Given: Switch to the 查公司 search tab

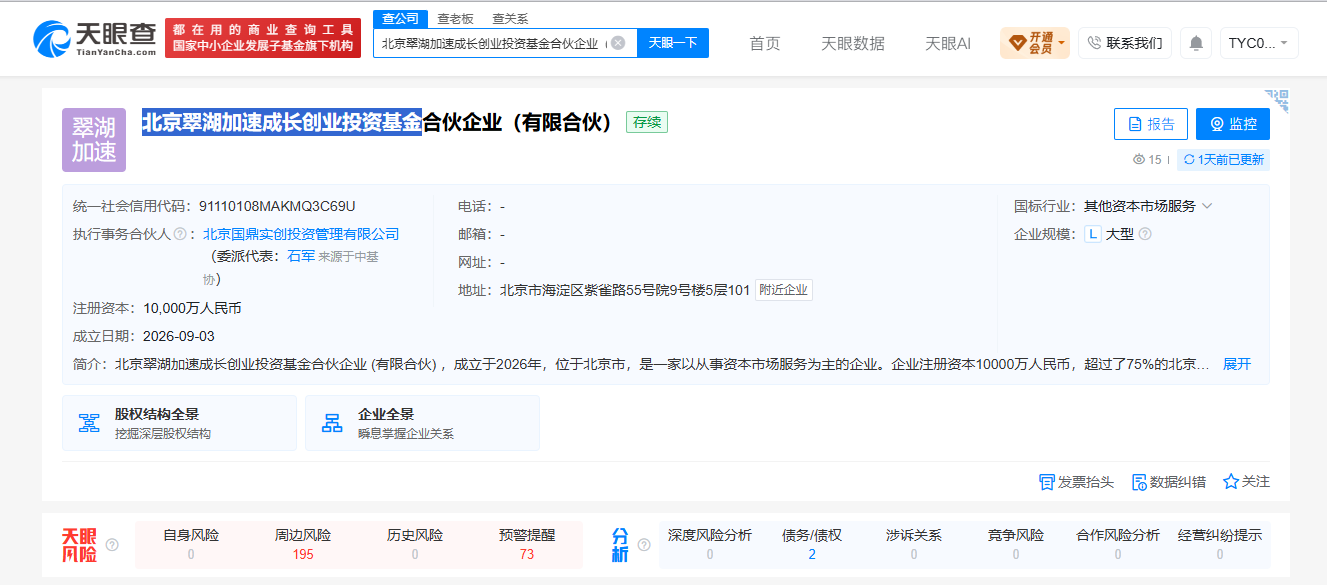Looking at the screenshot, I should (401, 19).
